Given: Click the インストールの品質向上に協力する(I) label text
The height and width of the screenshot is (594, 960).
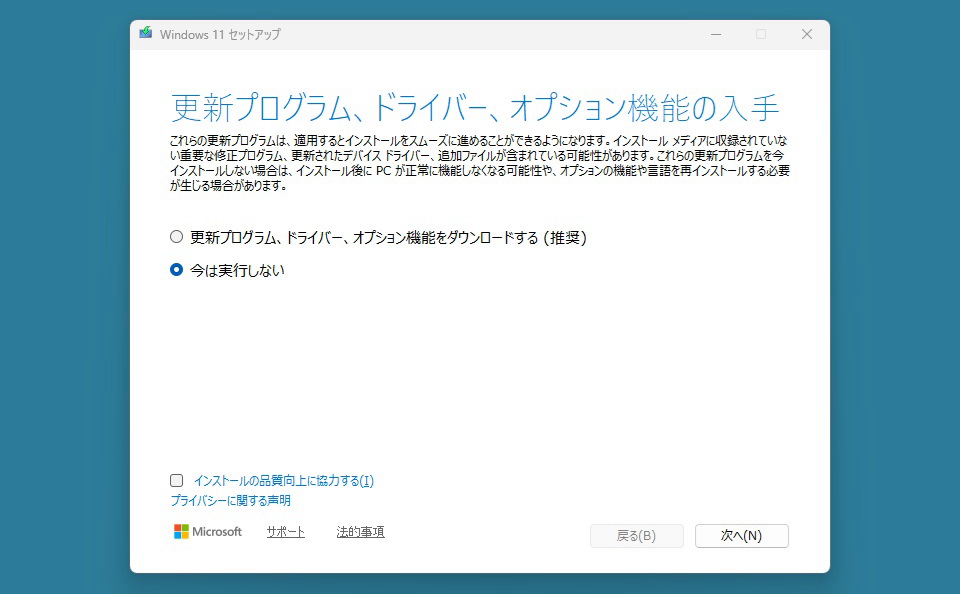Looking at the screenshot, I should [283, 481].
